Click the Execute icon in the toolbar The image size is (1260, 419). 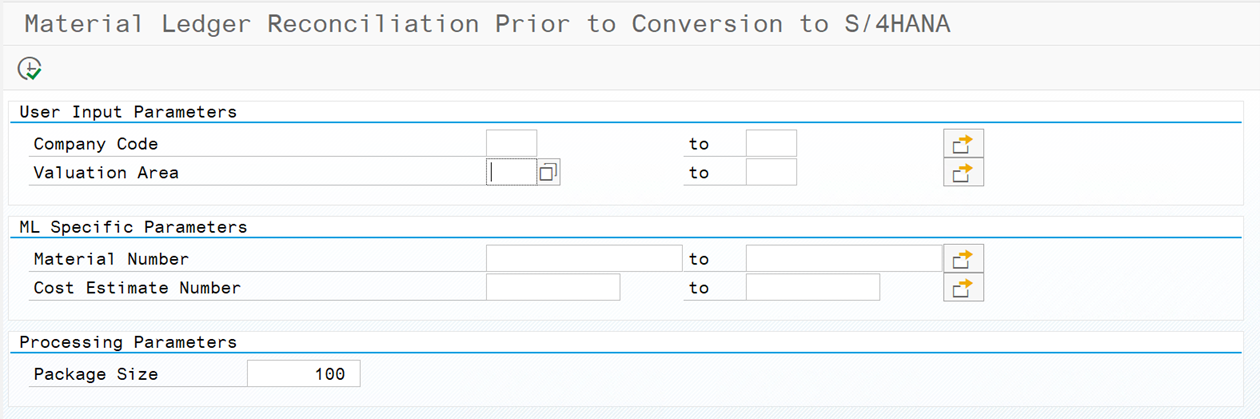pos(30,69)
